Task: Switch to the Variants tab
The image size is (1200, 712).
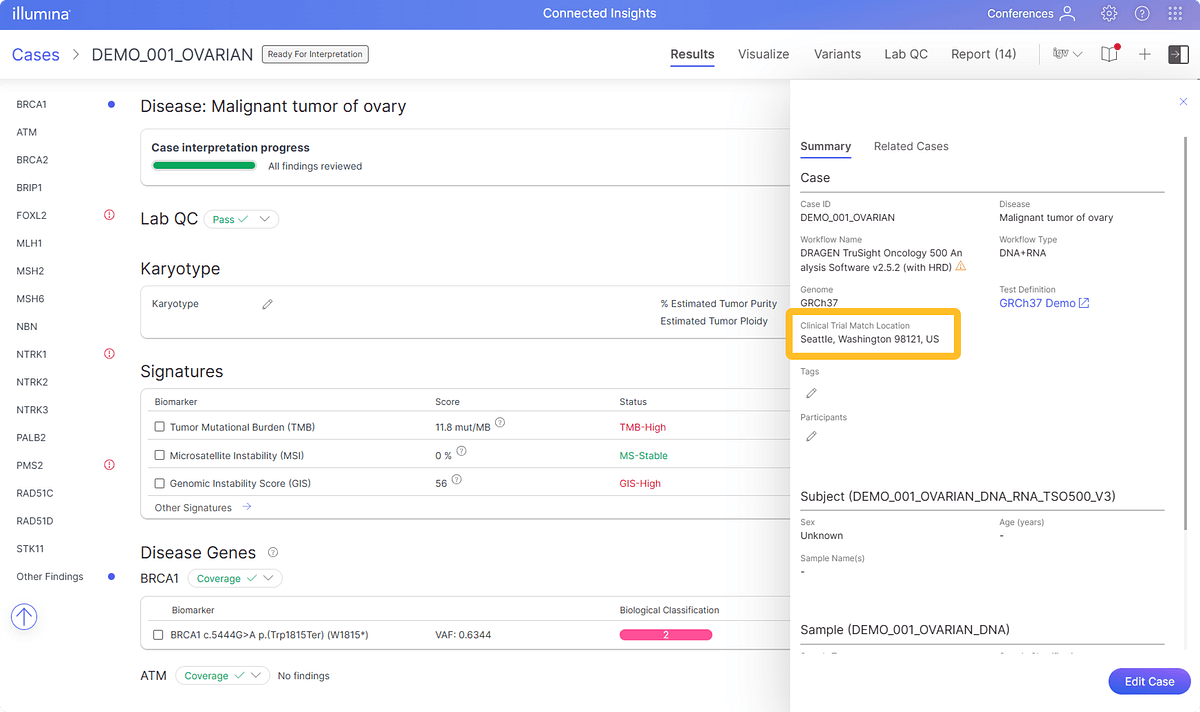Action: 837,54
